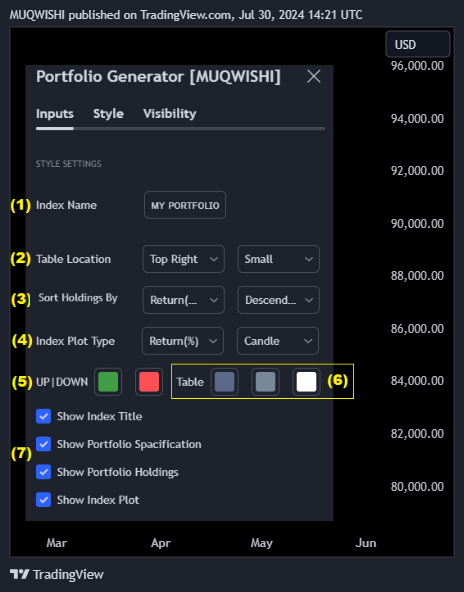Open the Visibility tab
Screen dimensions: 464x592
pos(170,114)
